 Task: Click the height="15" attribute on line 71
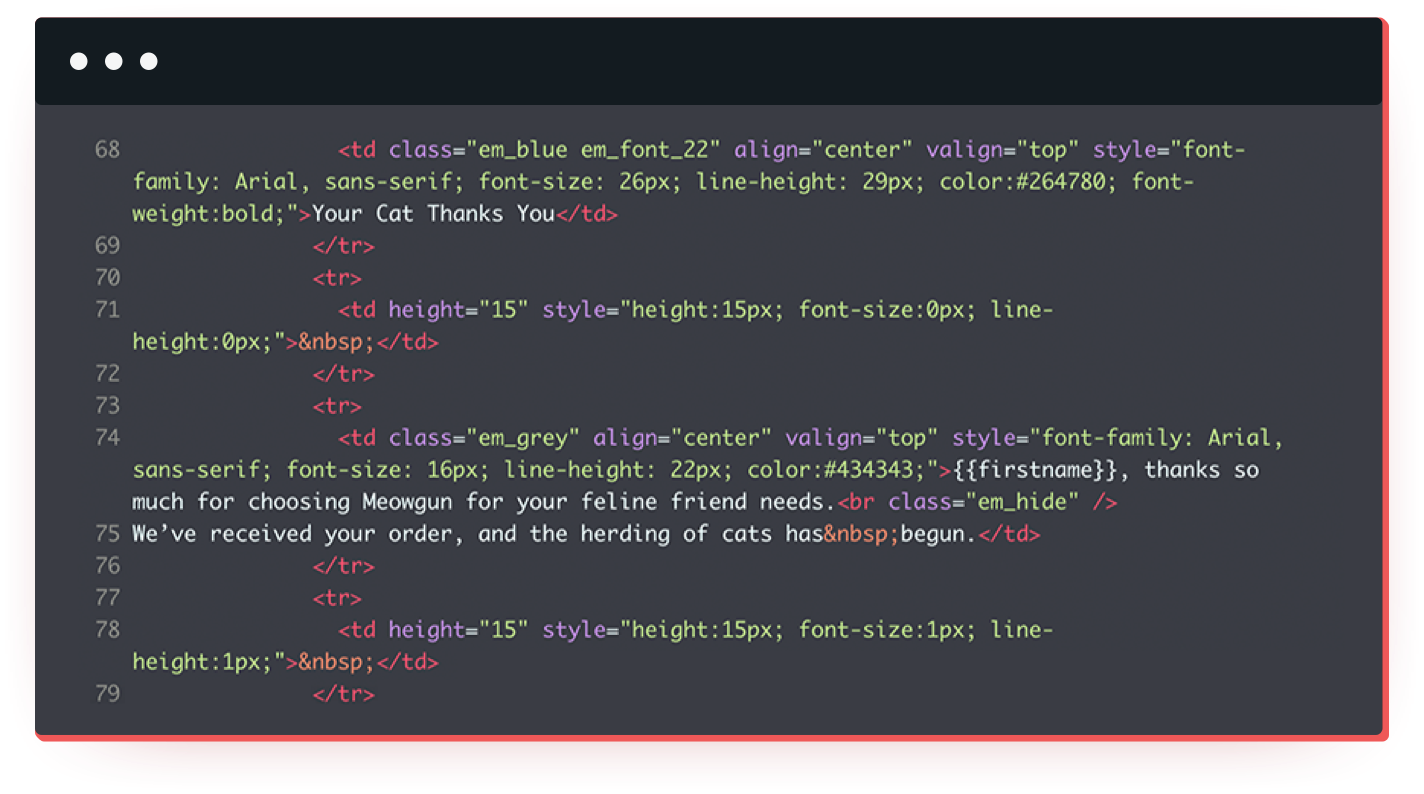pyautogui.click(x=459, y=310)
